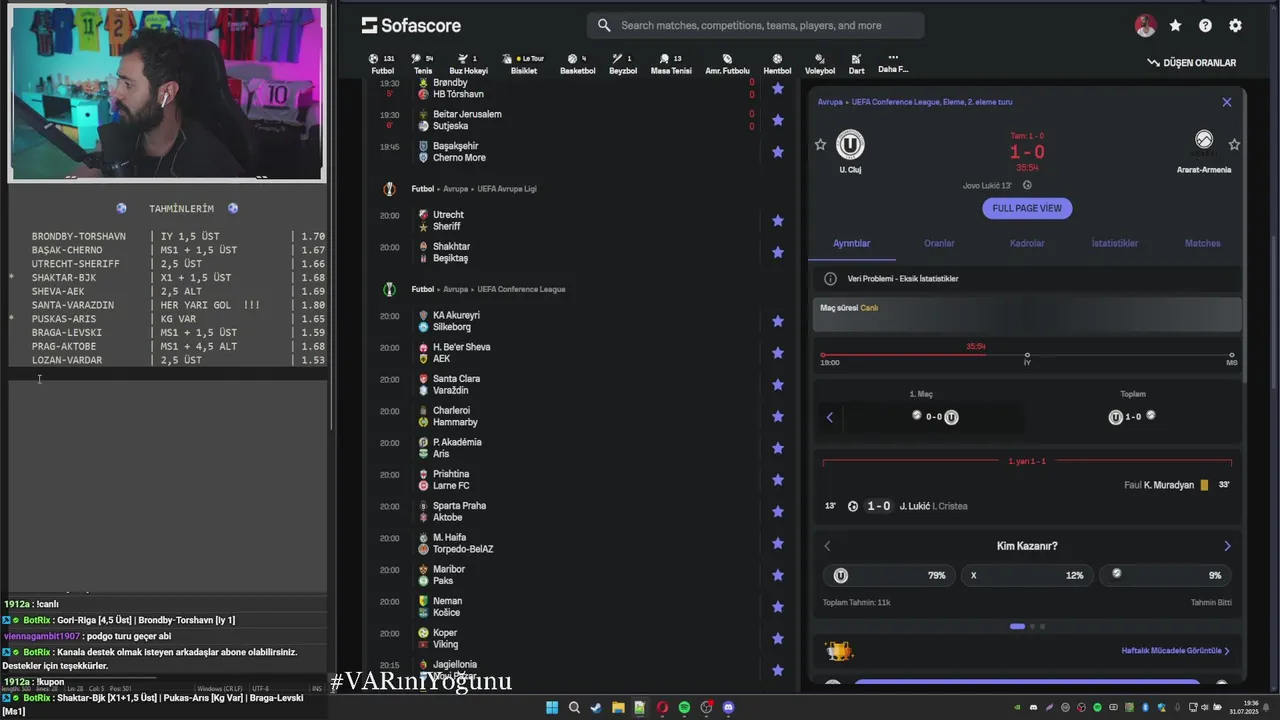Go to previous leg with left arrow
The width and height of the screenshot is (1280, 720).
pyautogui.click(x=829, y=417)
